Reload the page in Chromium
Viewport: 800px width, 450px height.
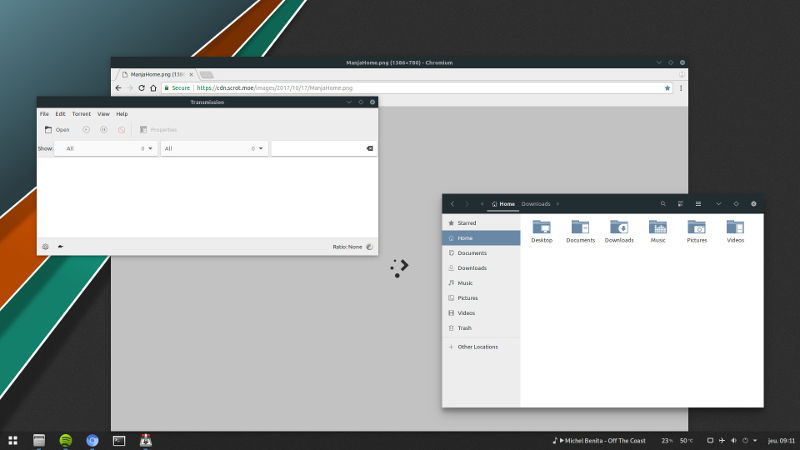[141, 88]
